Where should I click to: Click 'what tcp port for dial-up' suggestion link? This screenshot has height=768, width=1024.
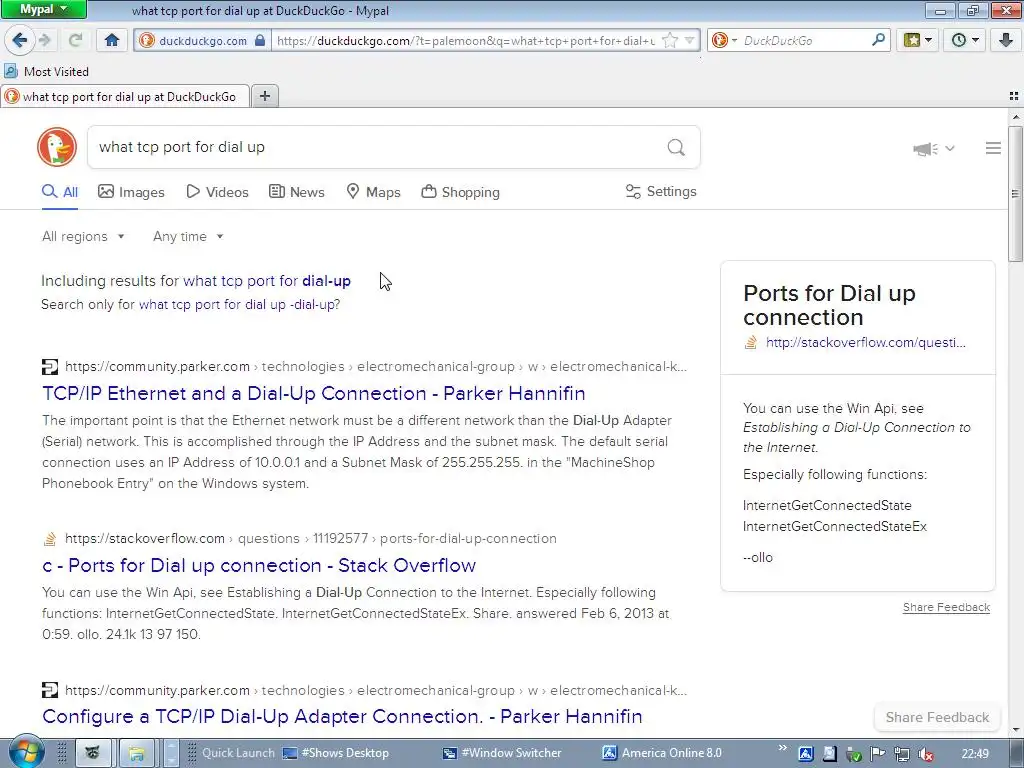pyautogui.click(x=266, y=281)
